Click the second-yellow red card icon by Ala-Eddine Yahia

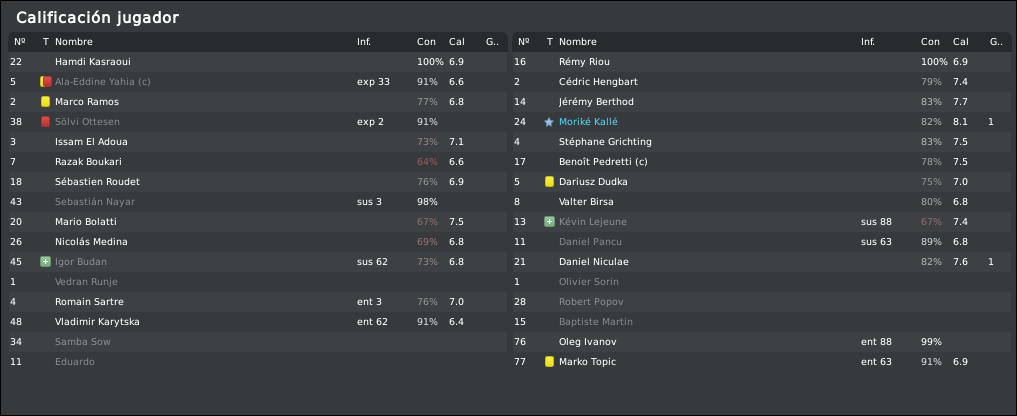(x=45, y=82)
